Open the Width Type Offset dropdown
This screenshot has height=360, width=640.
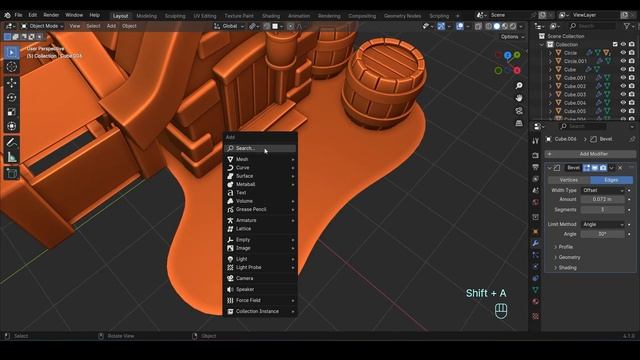click(x=602, y=190)
